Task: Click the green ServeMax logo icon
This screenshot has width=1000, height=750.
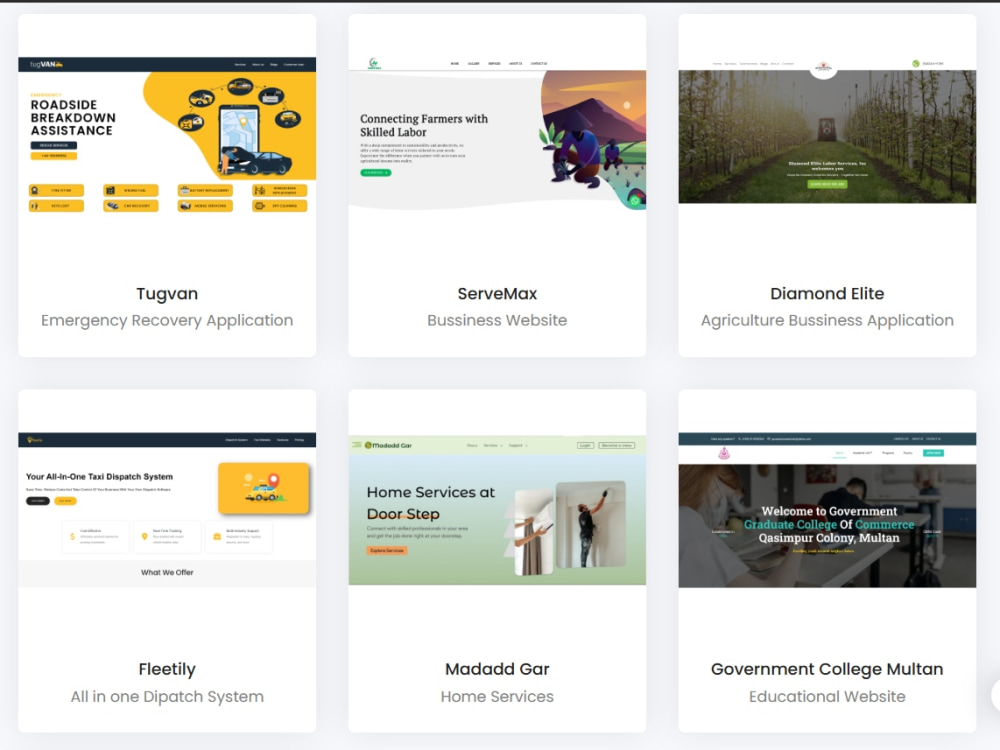Action: [374, 63]
